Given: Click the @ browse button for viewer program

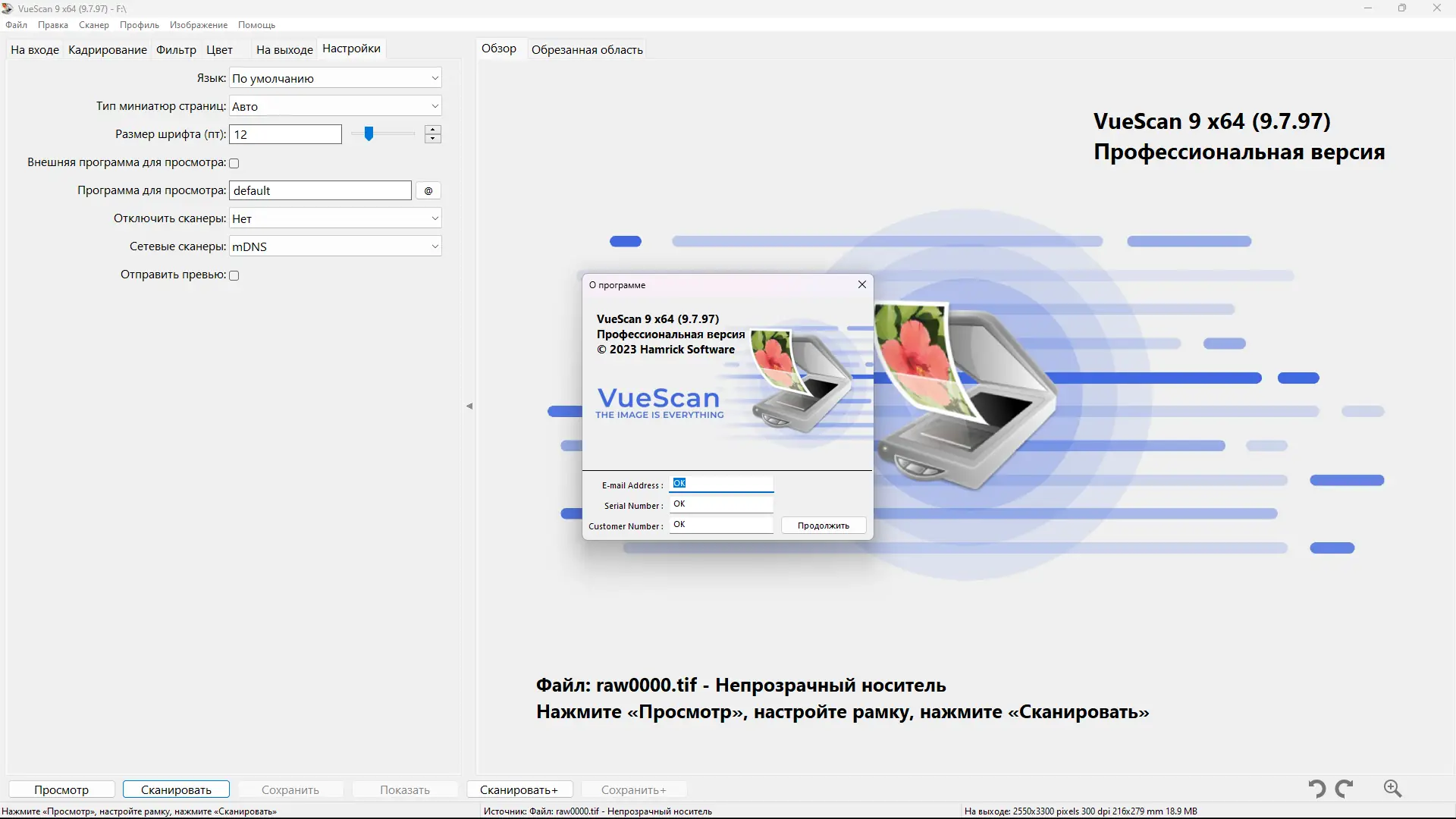Looking at the screenshot, I should [x=428, y=190].
